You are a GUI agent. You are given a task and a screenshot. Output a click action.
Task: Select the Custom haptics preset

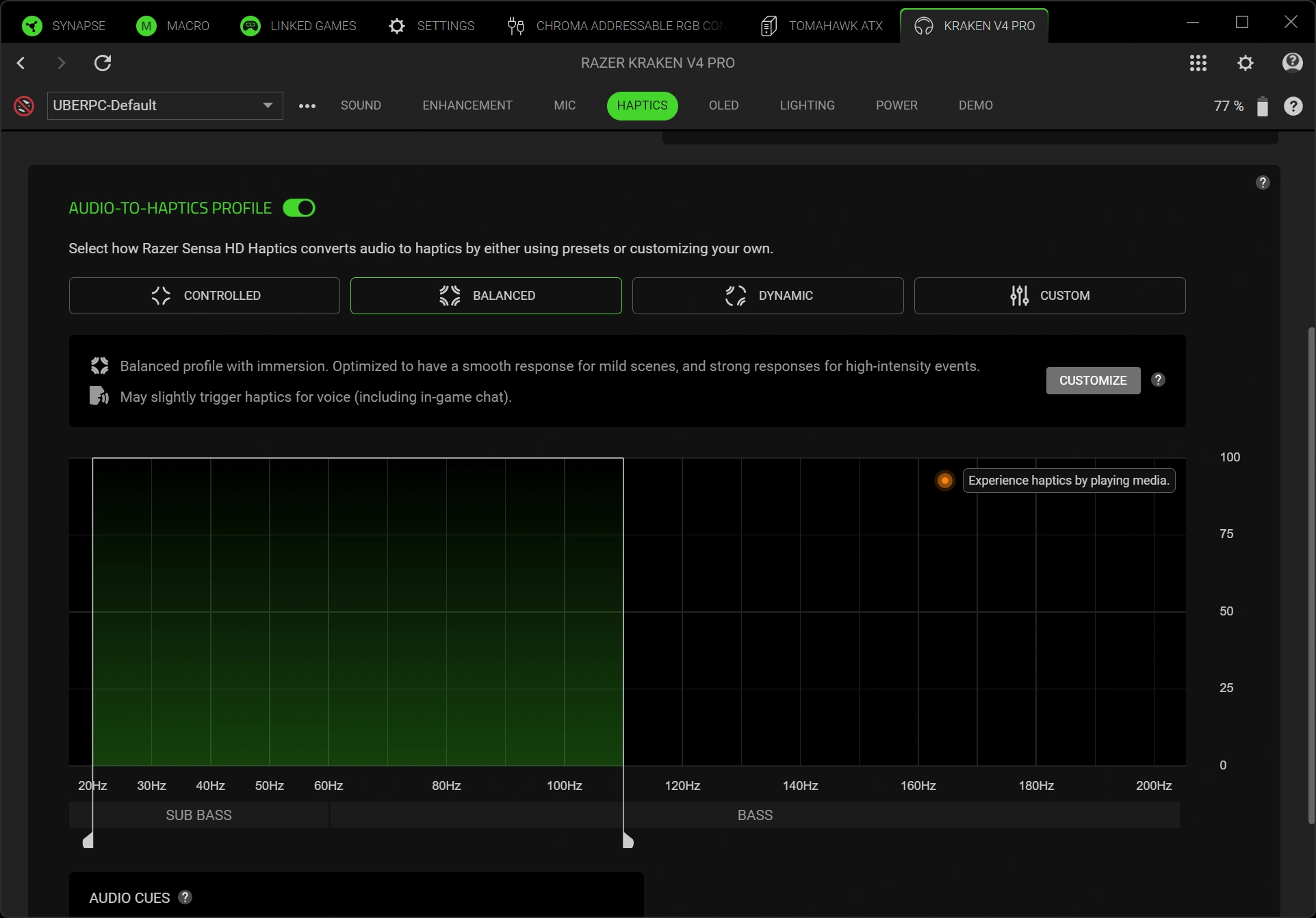pyautogui.click(x=1050, y=296)
